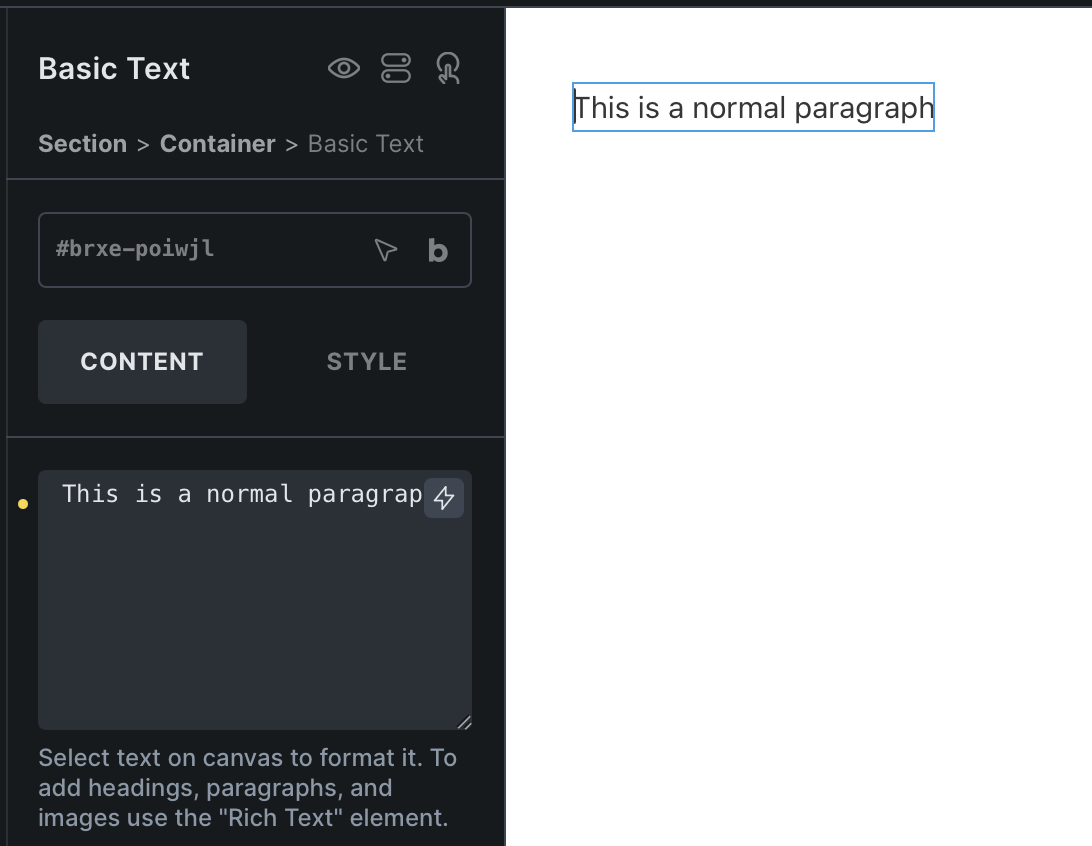Open interactions hand-pointer icon
The width and height of the screenshot is (1092, 846).
[448, 68]
